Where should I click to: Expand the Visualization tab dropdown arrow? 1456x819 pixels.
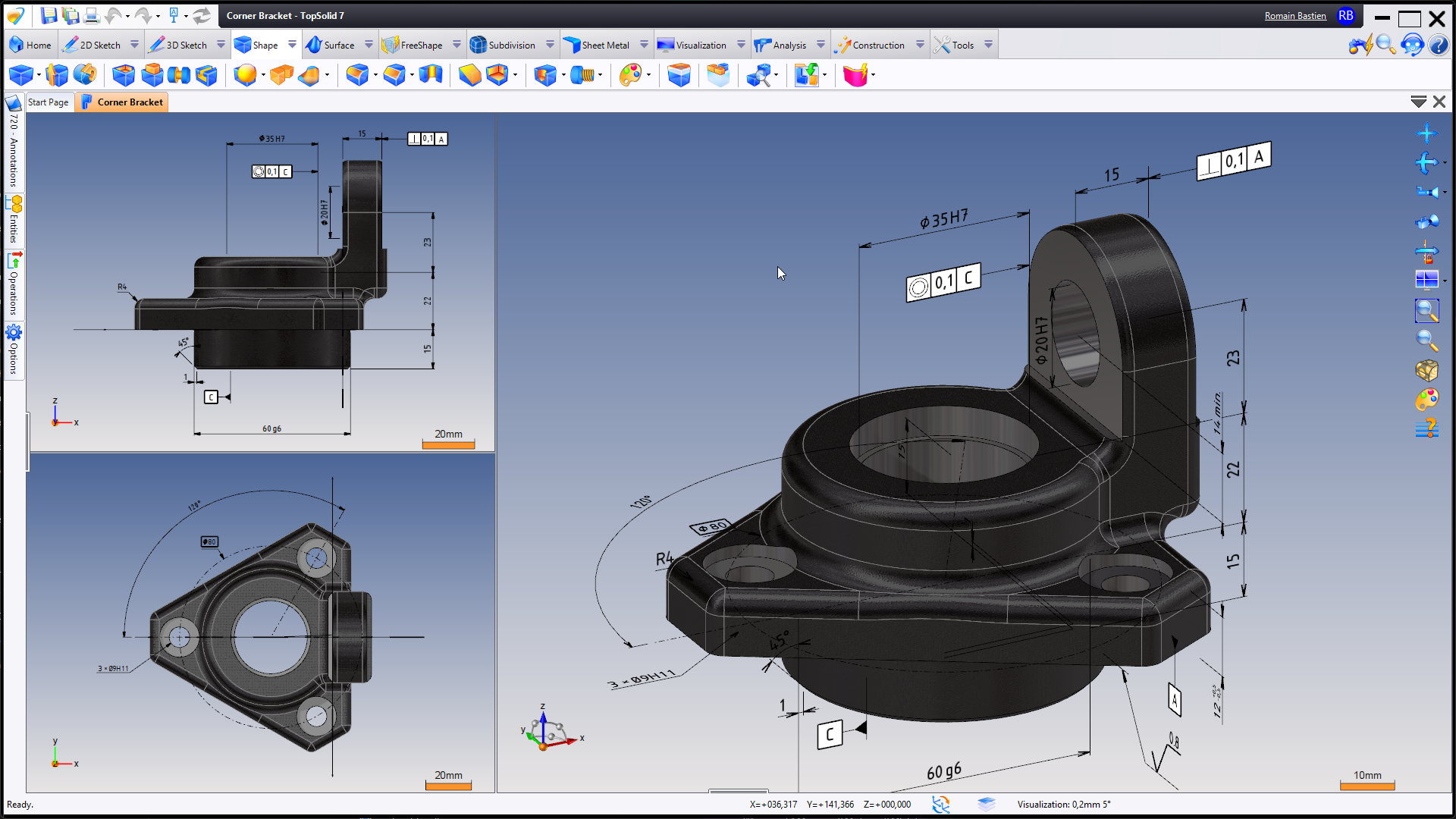click(x=741, y=45)
